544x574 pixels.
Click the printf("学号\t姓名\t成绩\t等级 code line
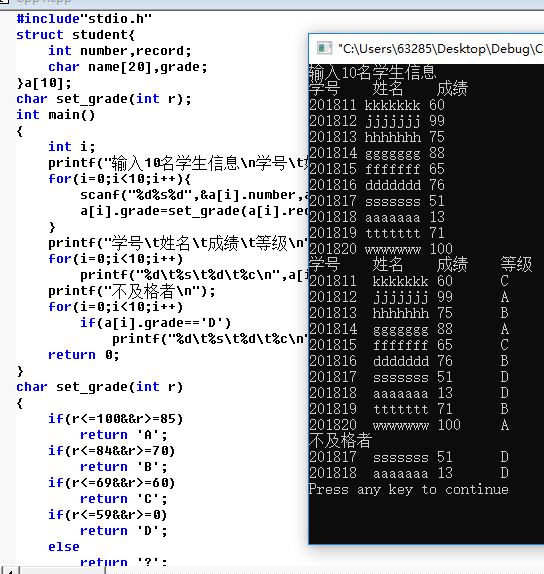coord(178,243)
